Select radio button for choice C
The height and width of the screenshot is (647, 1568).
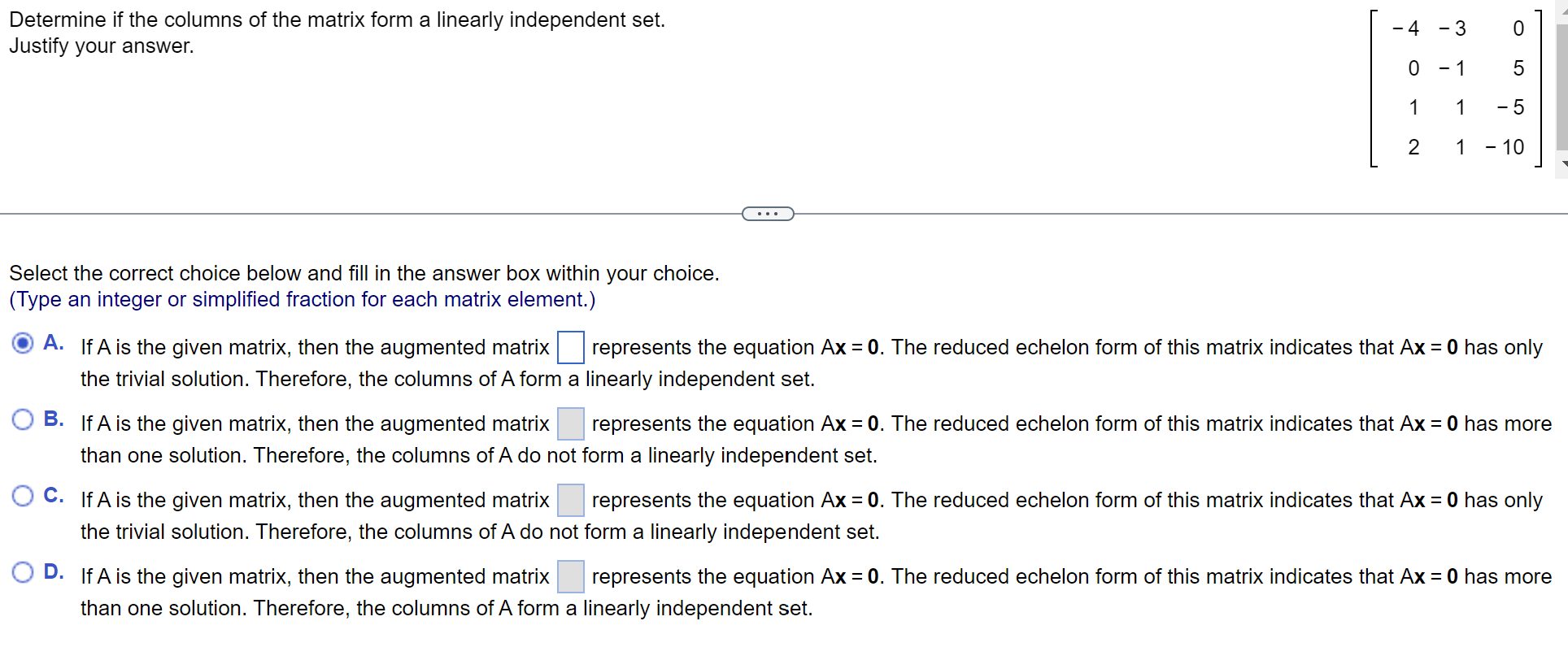tap(22, 496)
